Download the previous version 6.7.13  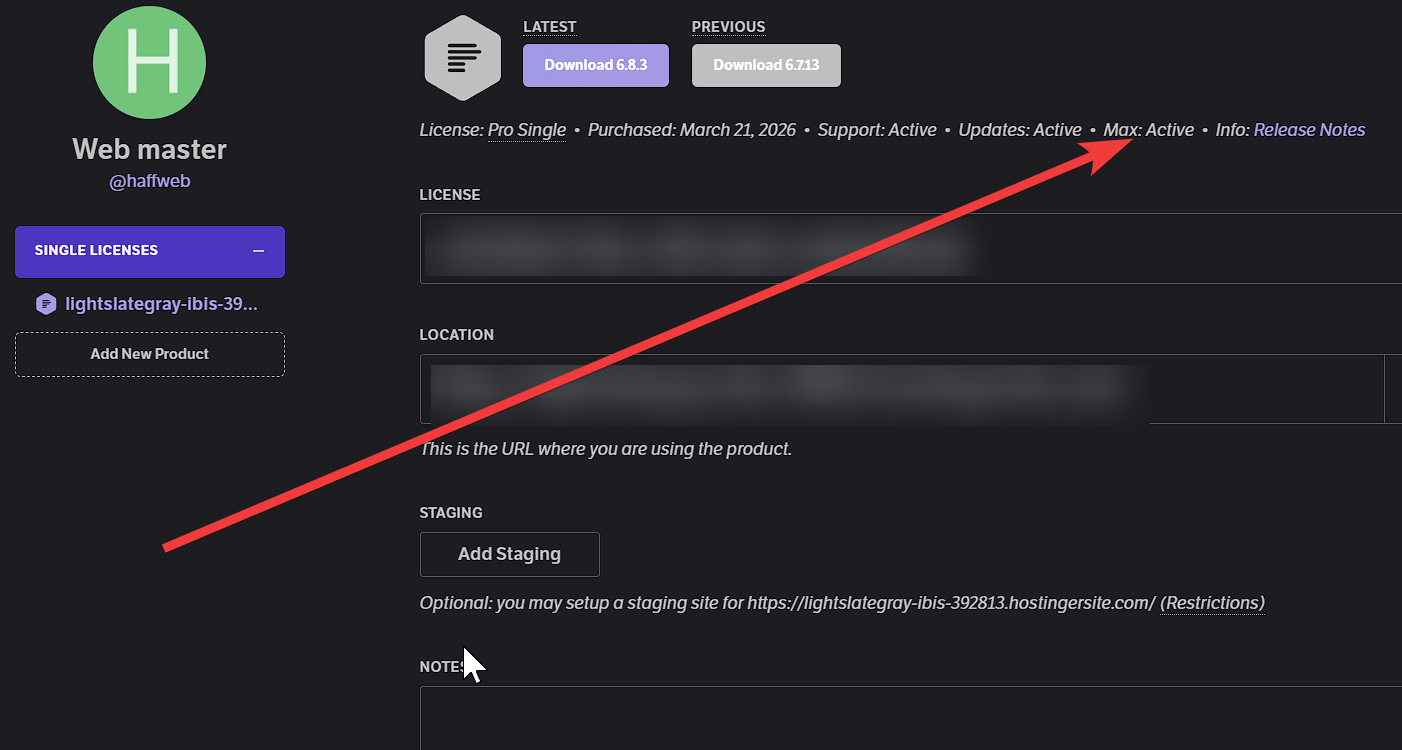[x=766, y=65]
